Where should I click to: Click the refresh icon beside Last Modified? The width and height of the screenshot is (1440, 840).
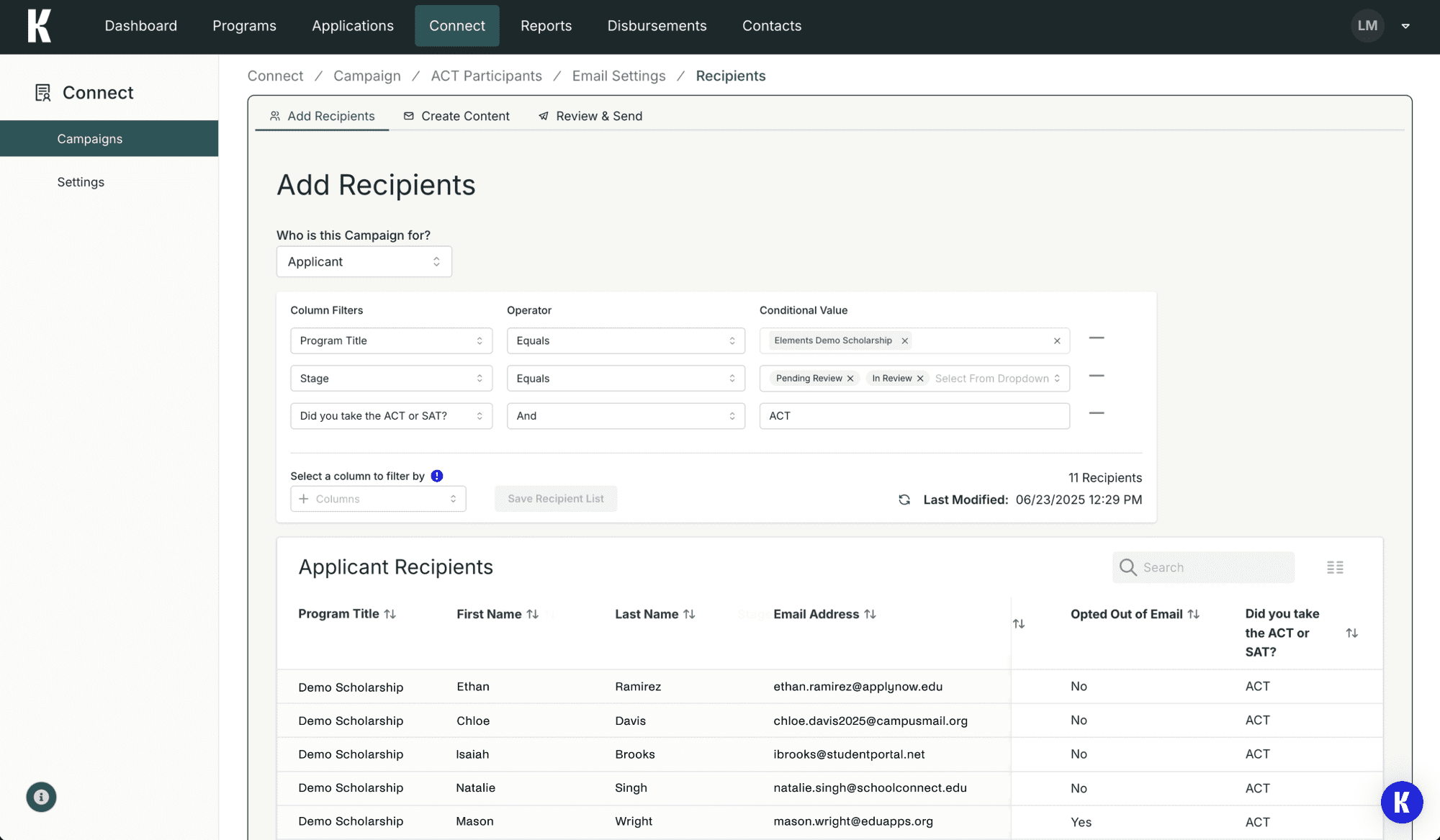(x=904, y=500)
